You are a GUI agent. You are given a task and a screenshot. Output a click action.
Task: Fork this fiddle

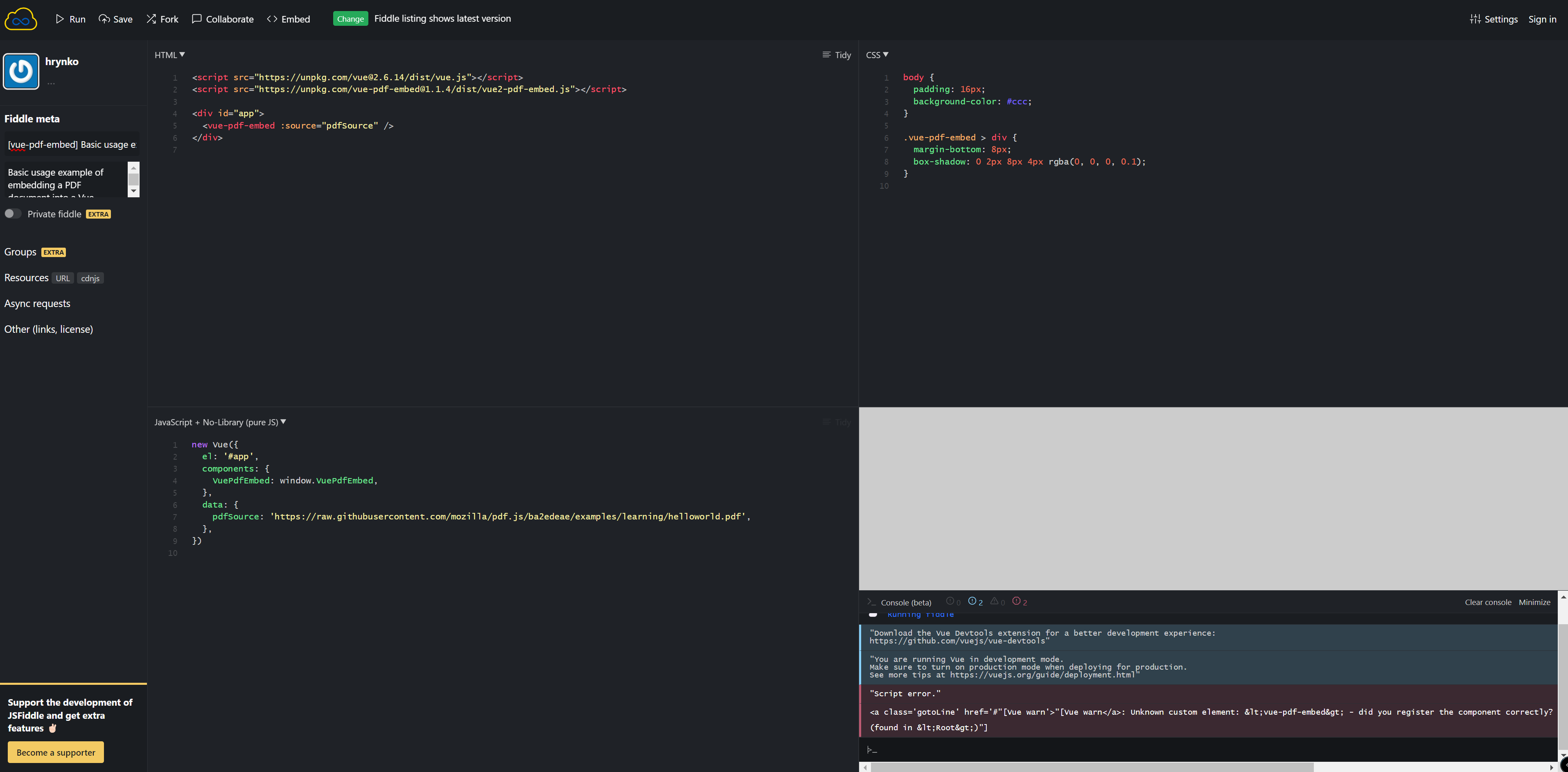162,19
